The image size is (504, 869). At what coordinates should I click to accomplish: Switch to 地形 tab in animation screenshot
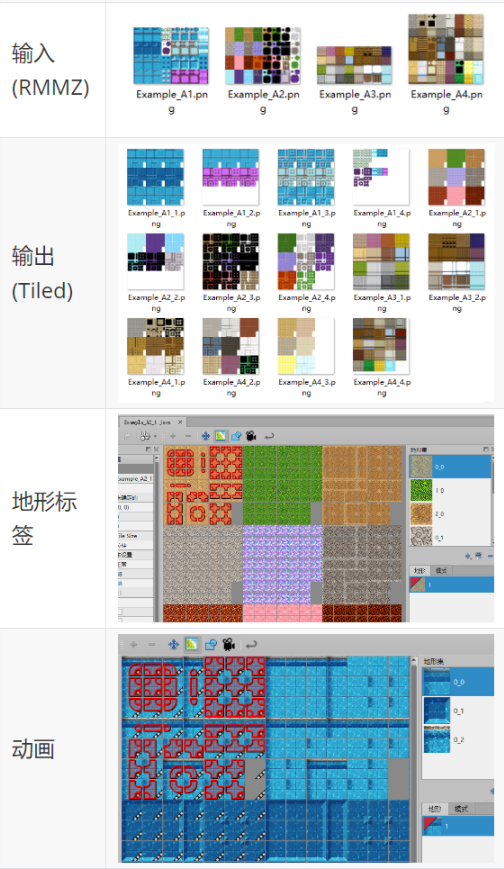coord(435,809)
